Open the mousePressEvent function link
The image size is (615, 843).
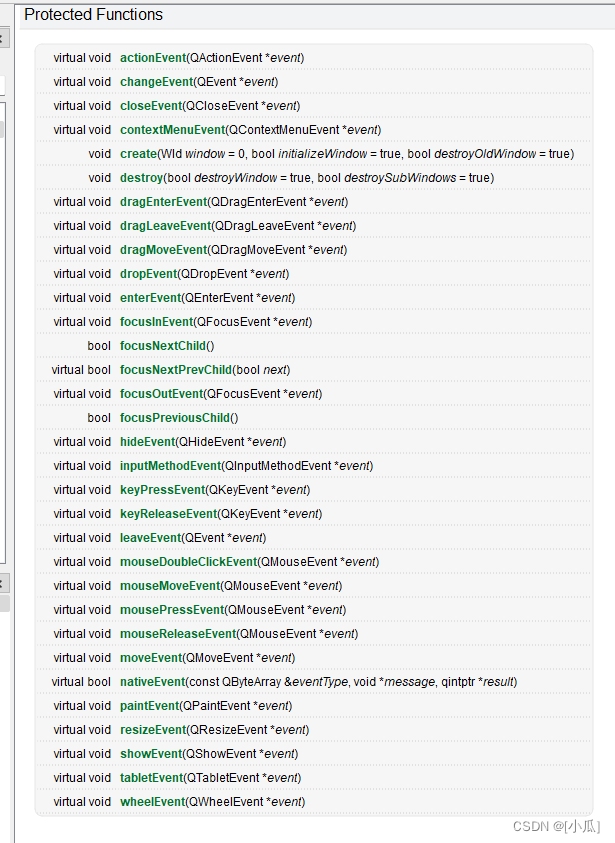172,610
